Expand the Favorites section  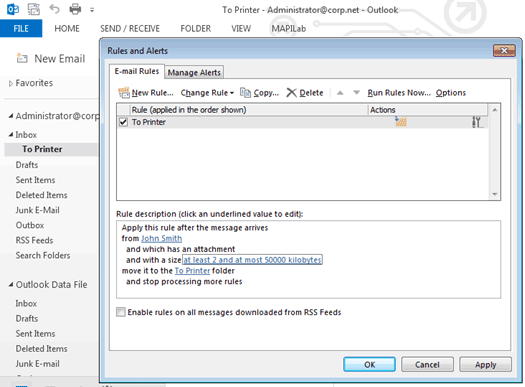pyautogui.click(x=11, y=83)
